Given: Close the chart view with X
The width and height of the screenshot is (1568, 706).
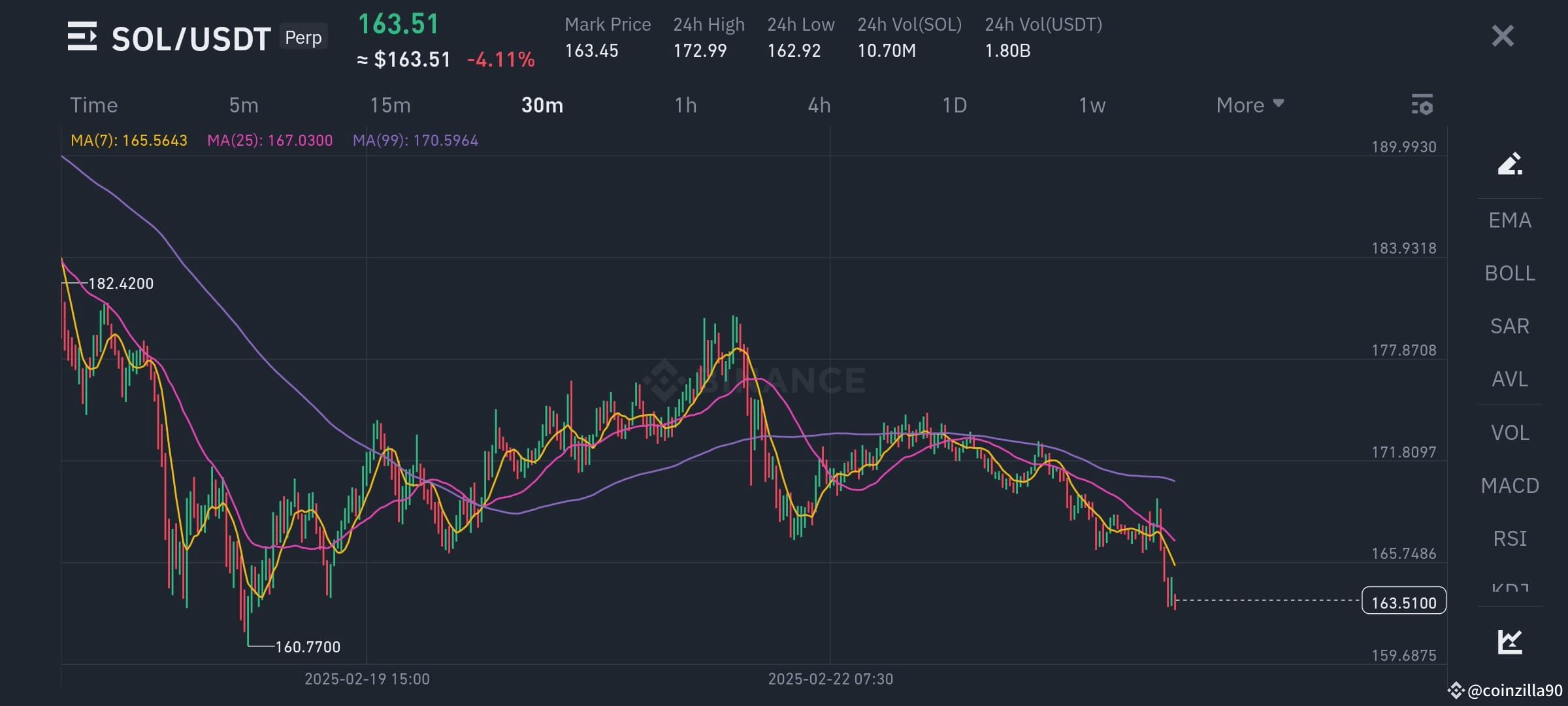Looking at the screenshot, I should (x=1503, y=36).
